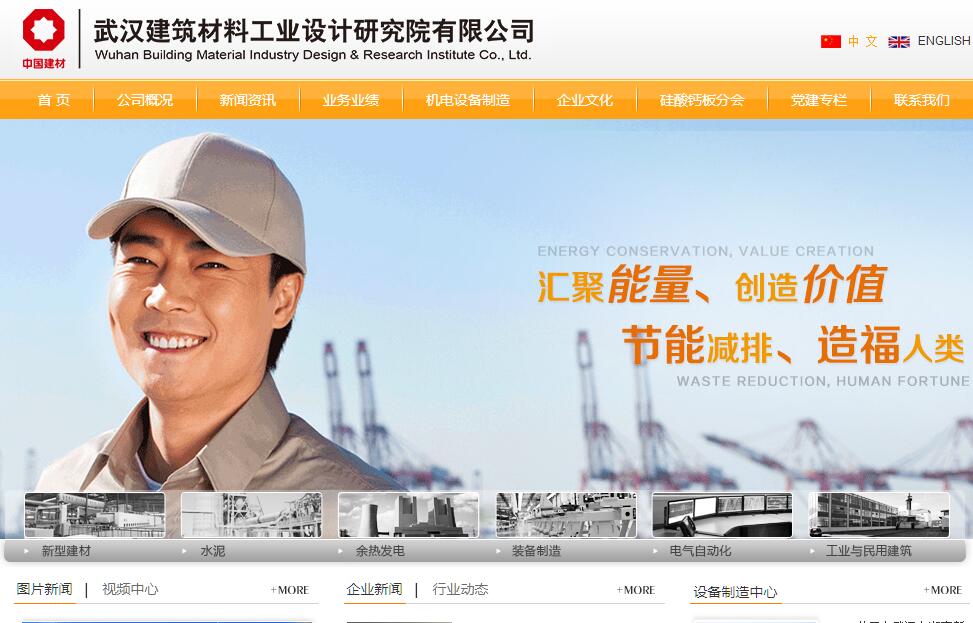Screen dimensions: 973x623
Task: Open the 水泥 cement plant thumbnail
Action: 251,515
